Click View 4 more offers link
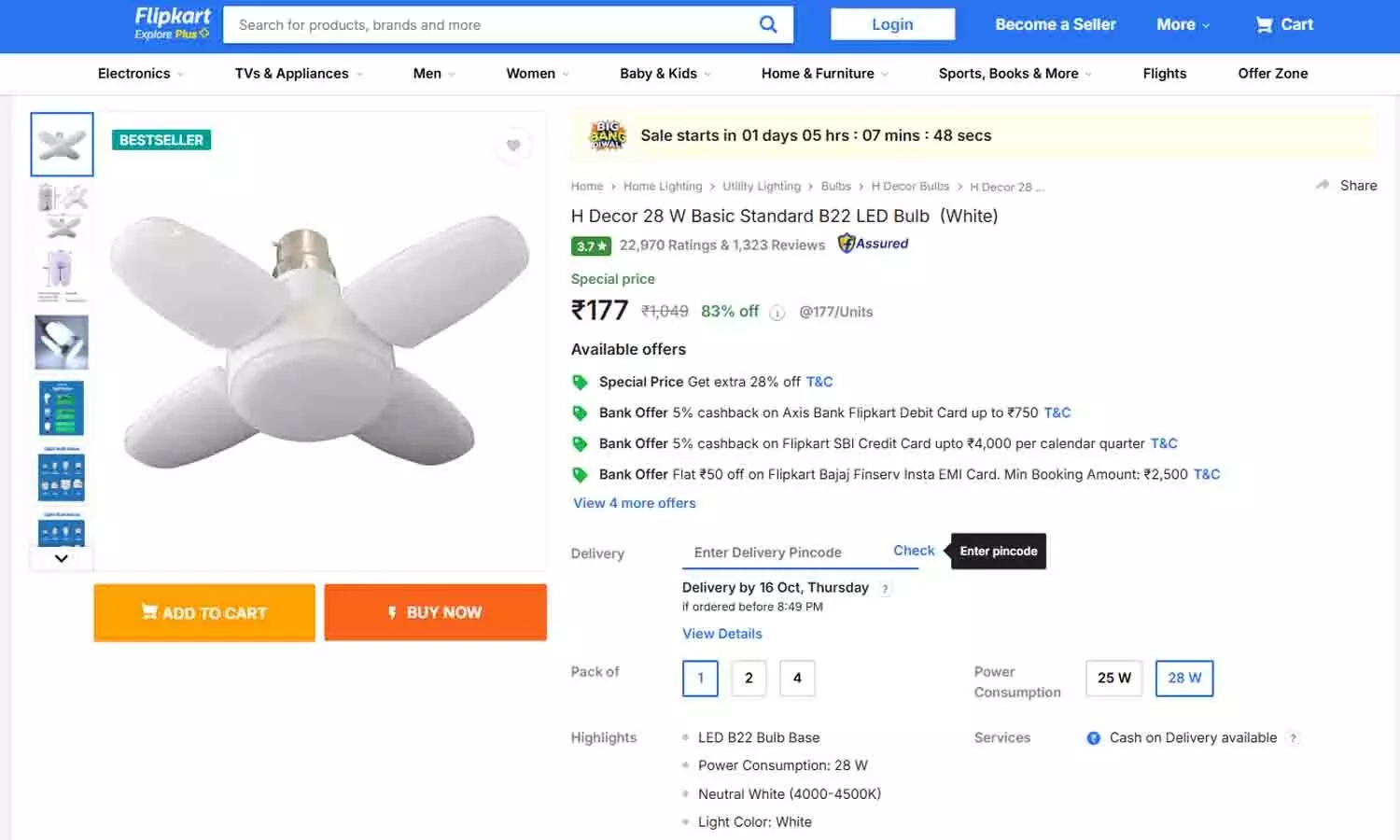Screen dimensions: 1400x840 [635, 503]
